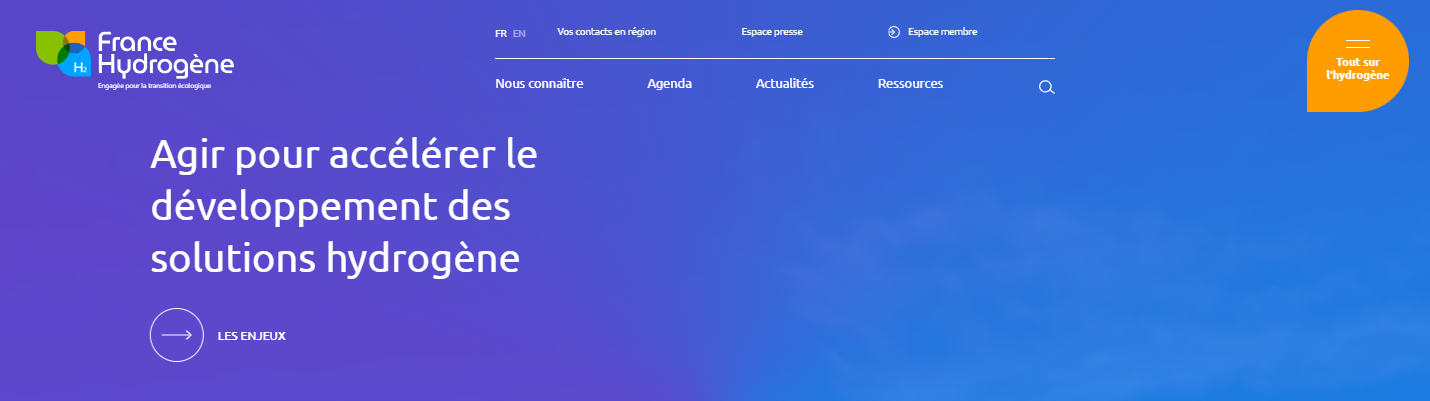This screenshot has width=1430, height=401.
Task: Open the hamburger lines in orange bubble
Action: (1357, 43)
